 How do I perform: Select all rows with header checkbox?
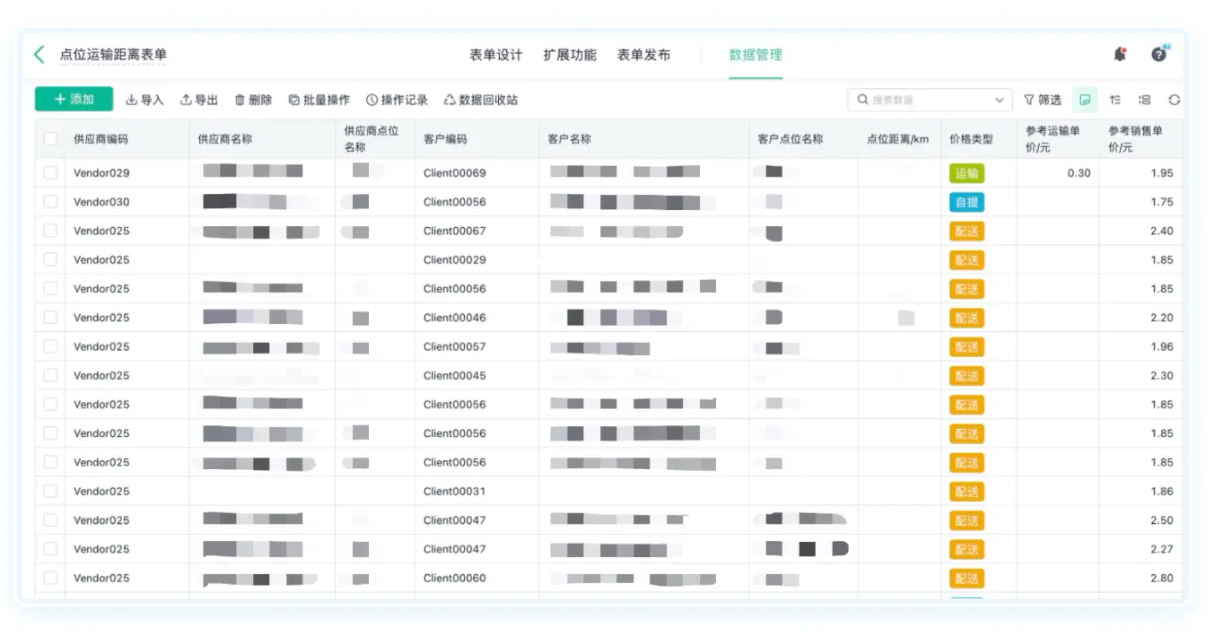coord(50,139)
